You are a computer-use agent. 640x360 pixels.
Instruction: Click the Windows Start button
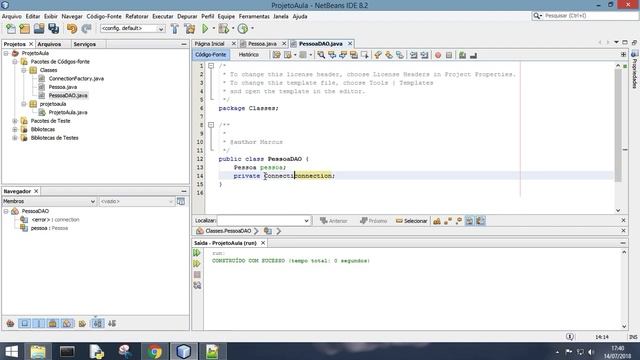[x=11, y=351]
